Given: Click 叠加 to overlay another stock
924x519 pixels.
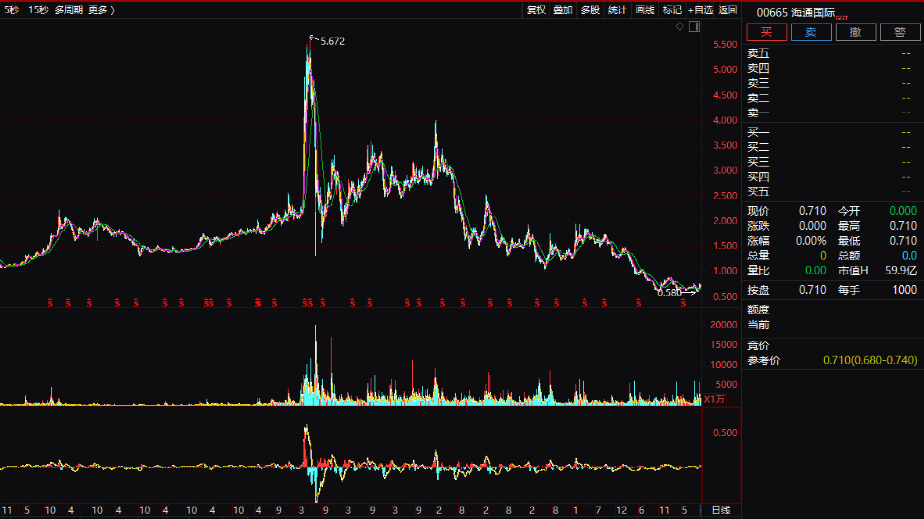Looking at the screenshot, I should click(x=563, y=10).
